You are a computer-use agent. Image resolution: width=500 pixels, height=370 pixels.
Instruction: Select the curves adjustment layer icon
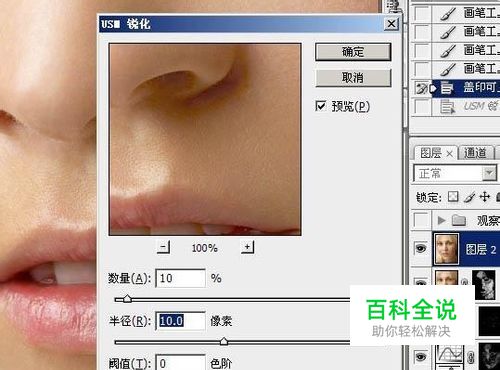tap(450, 355)
